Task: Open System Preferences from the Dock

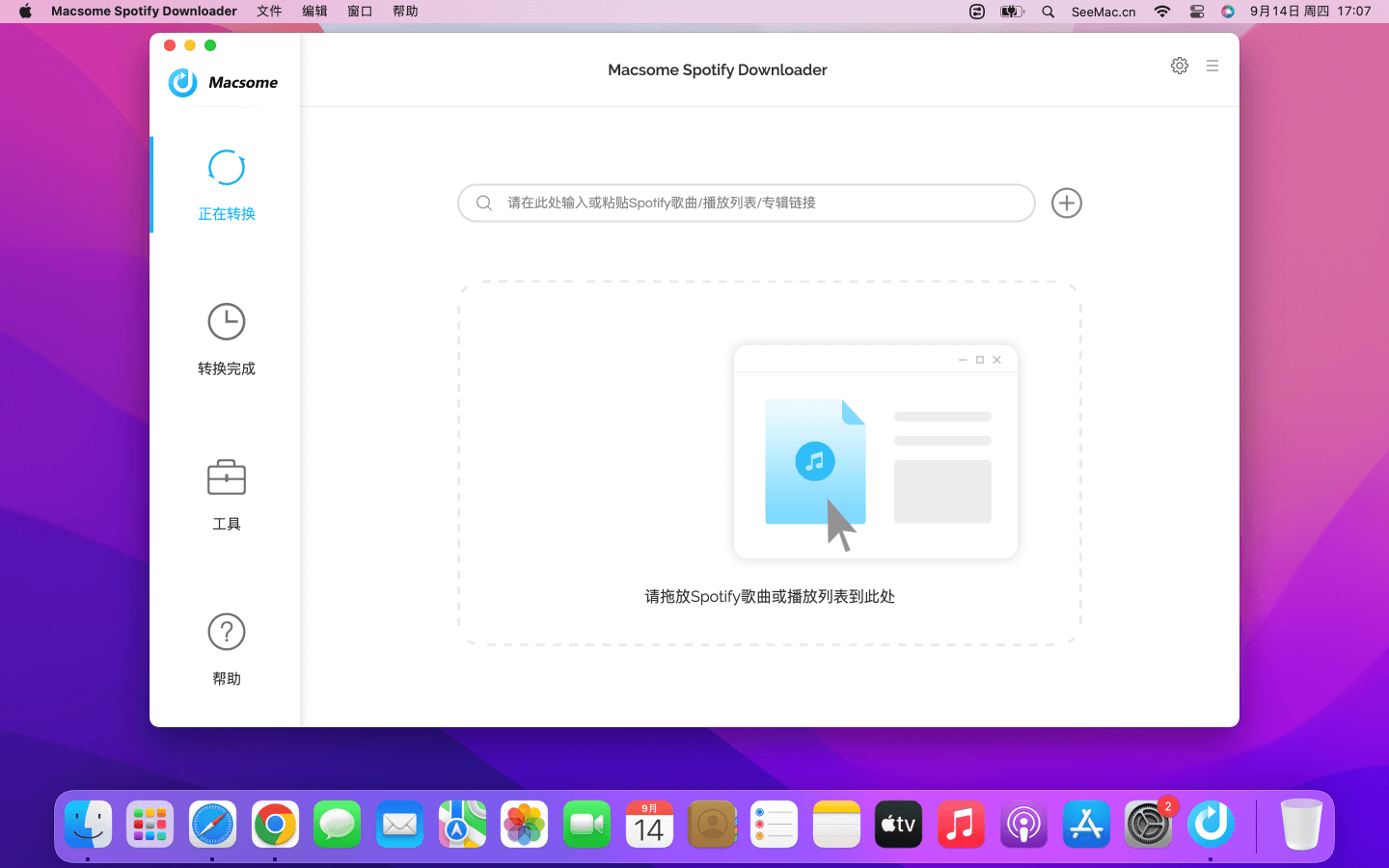Action: coord(1148,825)
